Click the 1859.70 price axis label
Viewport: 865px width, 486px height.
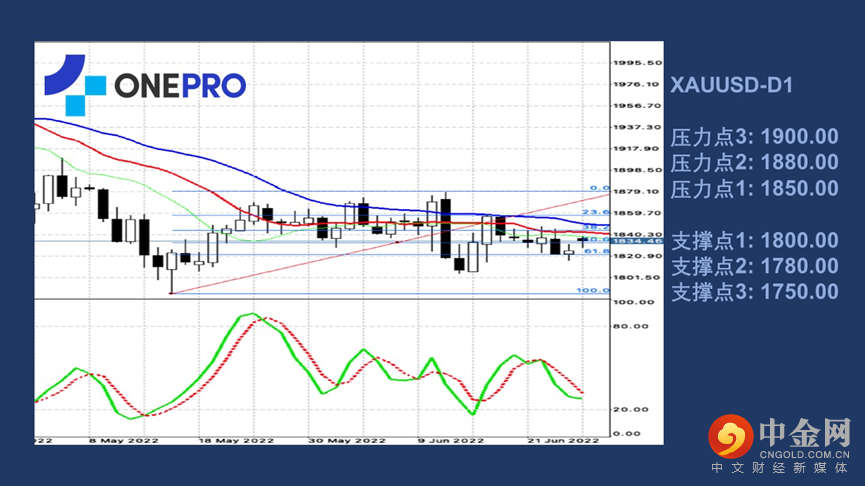[637, 213]
